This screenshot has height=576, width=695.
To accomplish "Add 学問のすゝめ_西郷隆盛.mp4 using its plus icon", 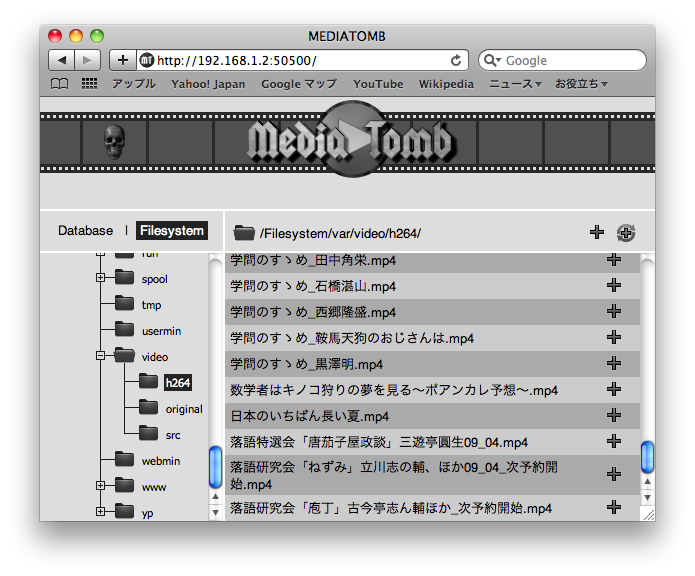I will coord(614,312).
